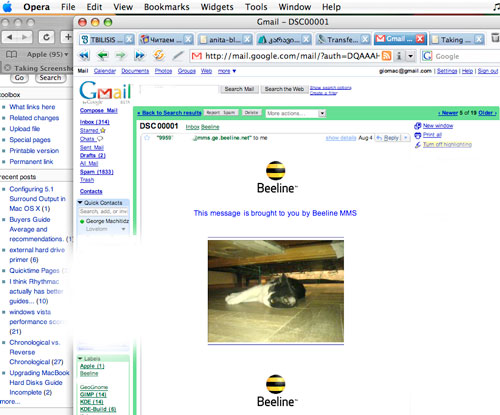Open the More actions dropdown
Image resolution: width=500 pixels, height=415 pixels.
(x=295, y=113)
